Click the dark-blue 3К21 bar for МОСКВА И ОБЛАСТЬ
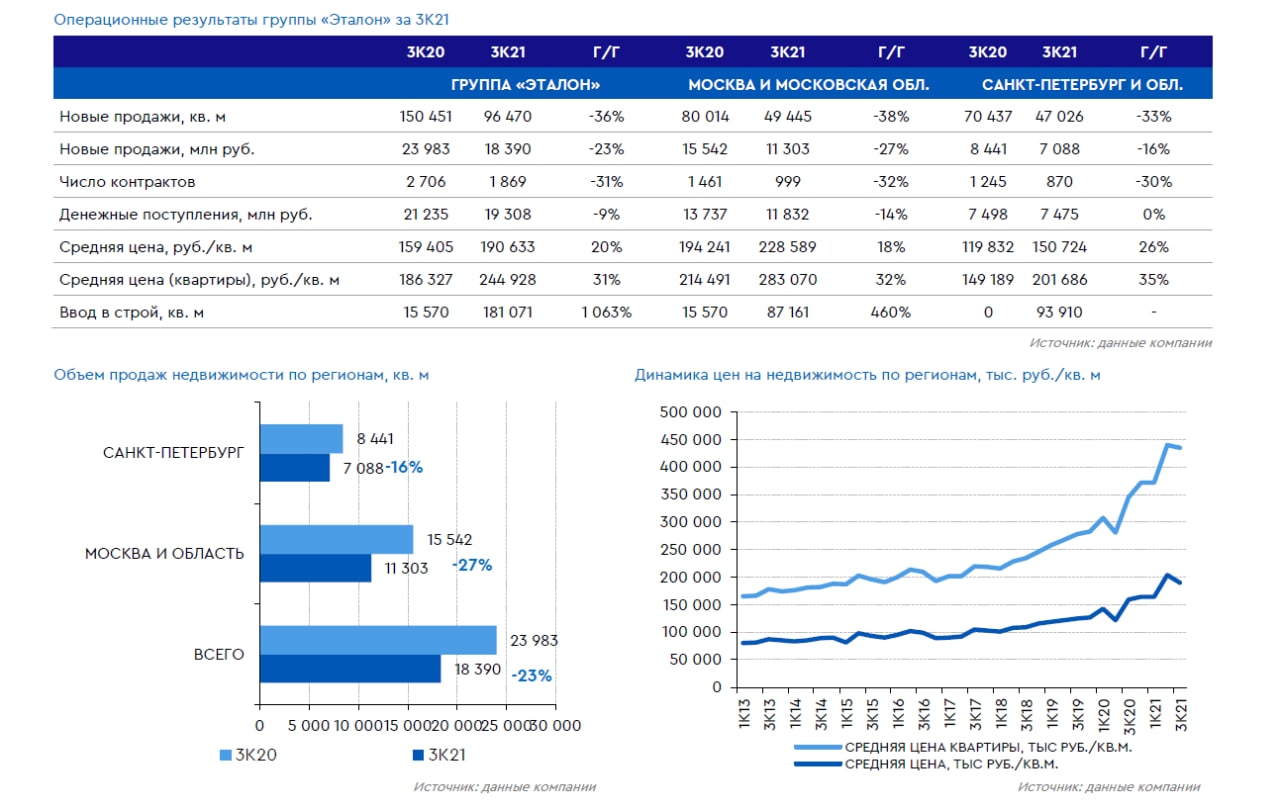The width and height of the screenshot is (1280, 809). click(x=316, y=568)
